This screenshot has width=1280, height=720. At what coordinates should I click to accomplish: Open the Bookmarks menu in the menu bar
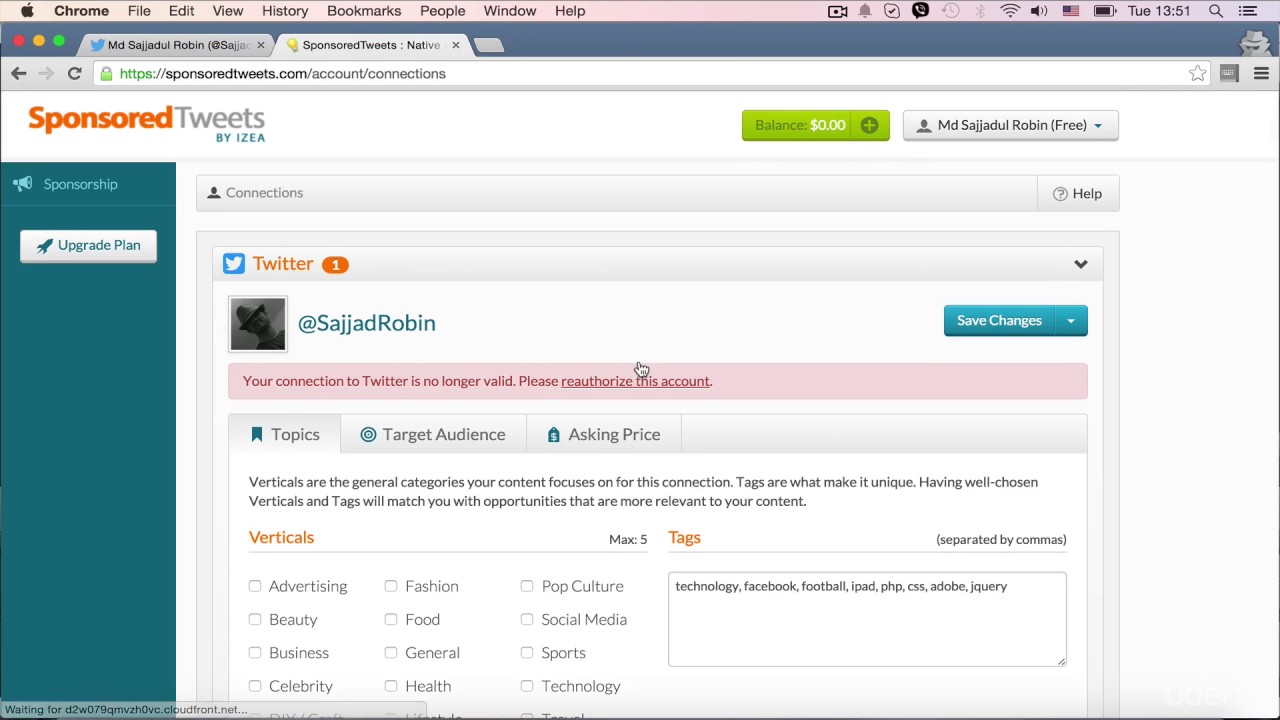[x=364, y=11]
